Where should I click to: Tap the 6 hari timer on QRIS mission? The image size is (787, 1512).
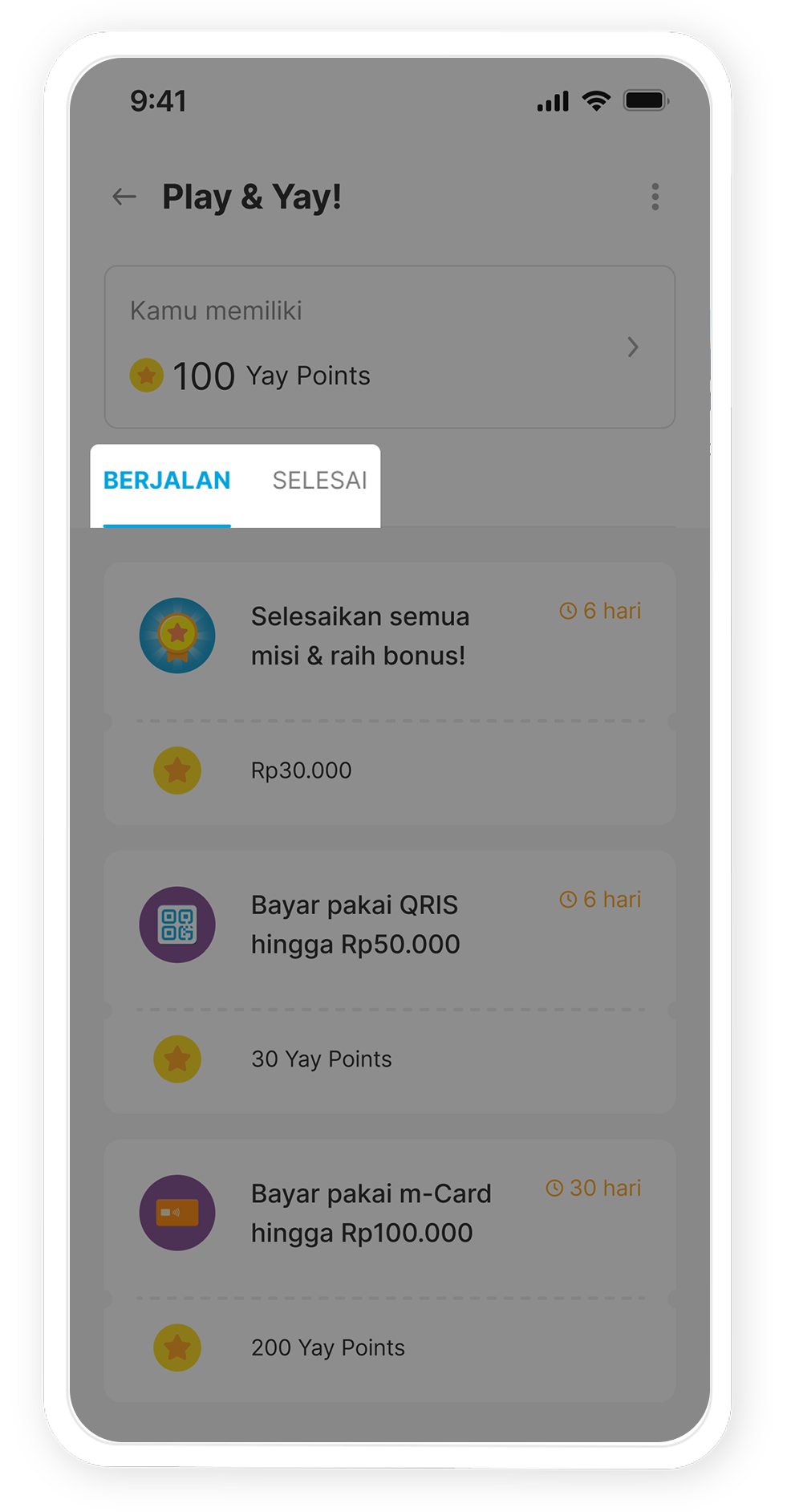tap(600, 900)
